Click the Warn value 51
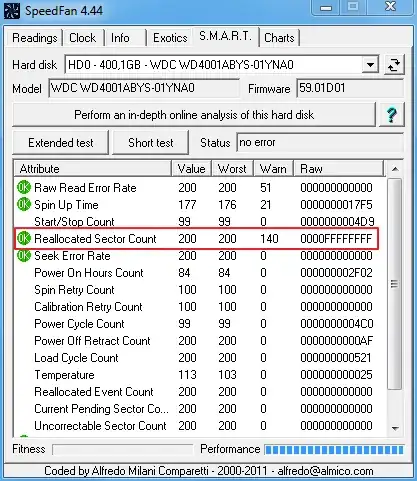The width and height of the screenshot is (417, 481). pyautogui.click(x=266, y=188)
